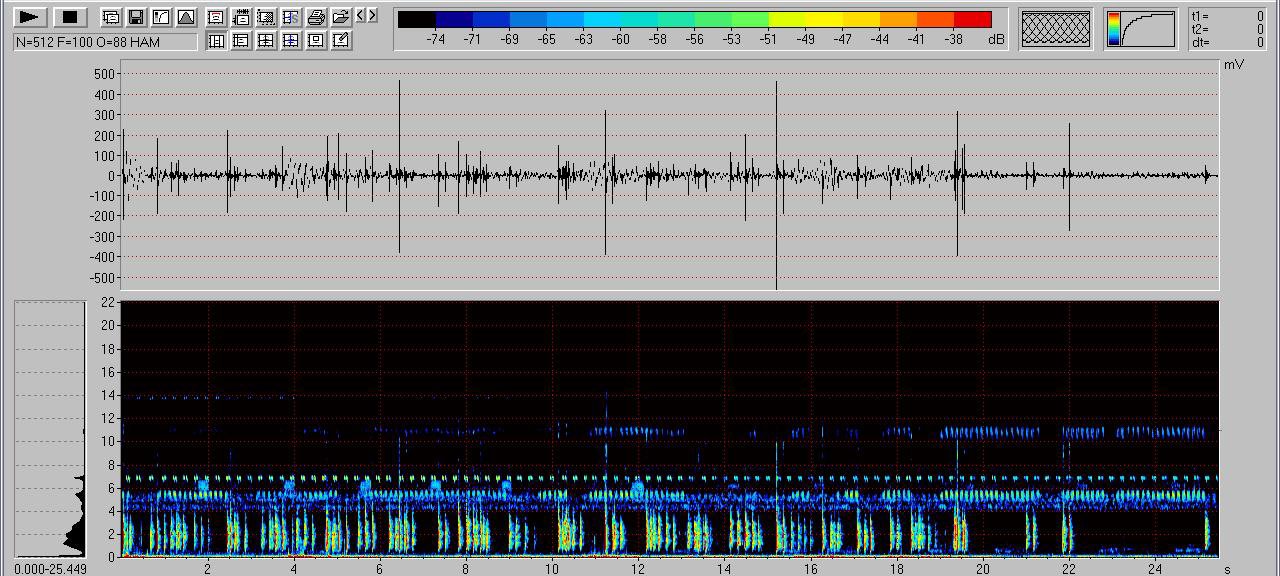The image size is (1280, 576).
Task: Click the N=512 F=100 O=88 HAM parameters field
Action: tap(105, 41)
